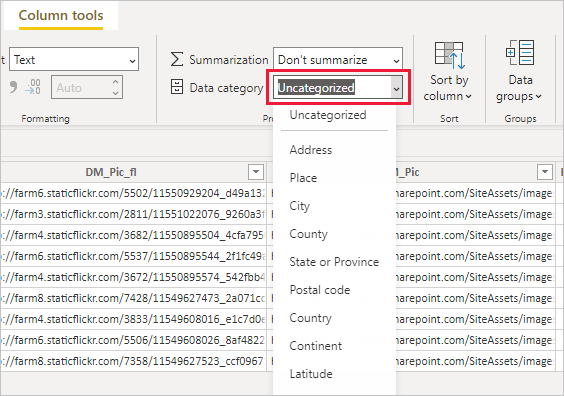Open the Column tools ribbon tab
Viewport: 564px width, 396px height.
click(x=61, y=15)
